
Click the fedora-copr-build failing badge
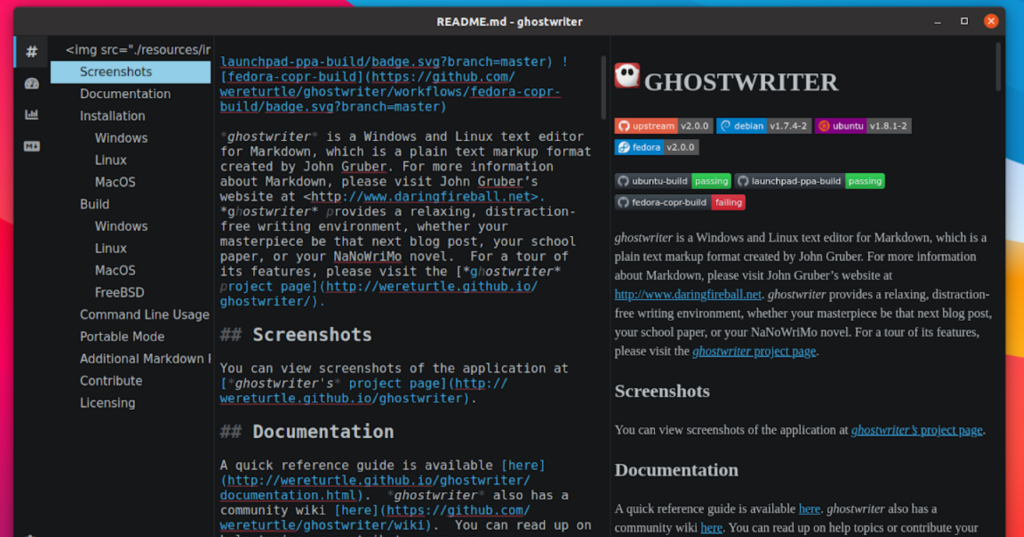click(x=680, y=203)
